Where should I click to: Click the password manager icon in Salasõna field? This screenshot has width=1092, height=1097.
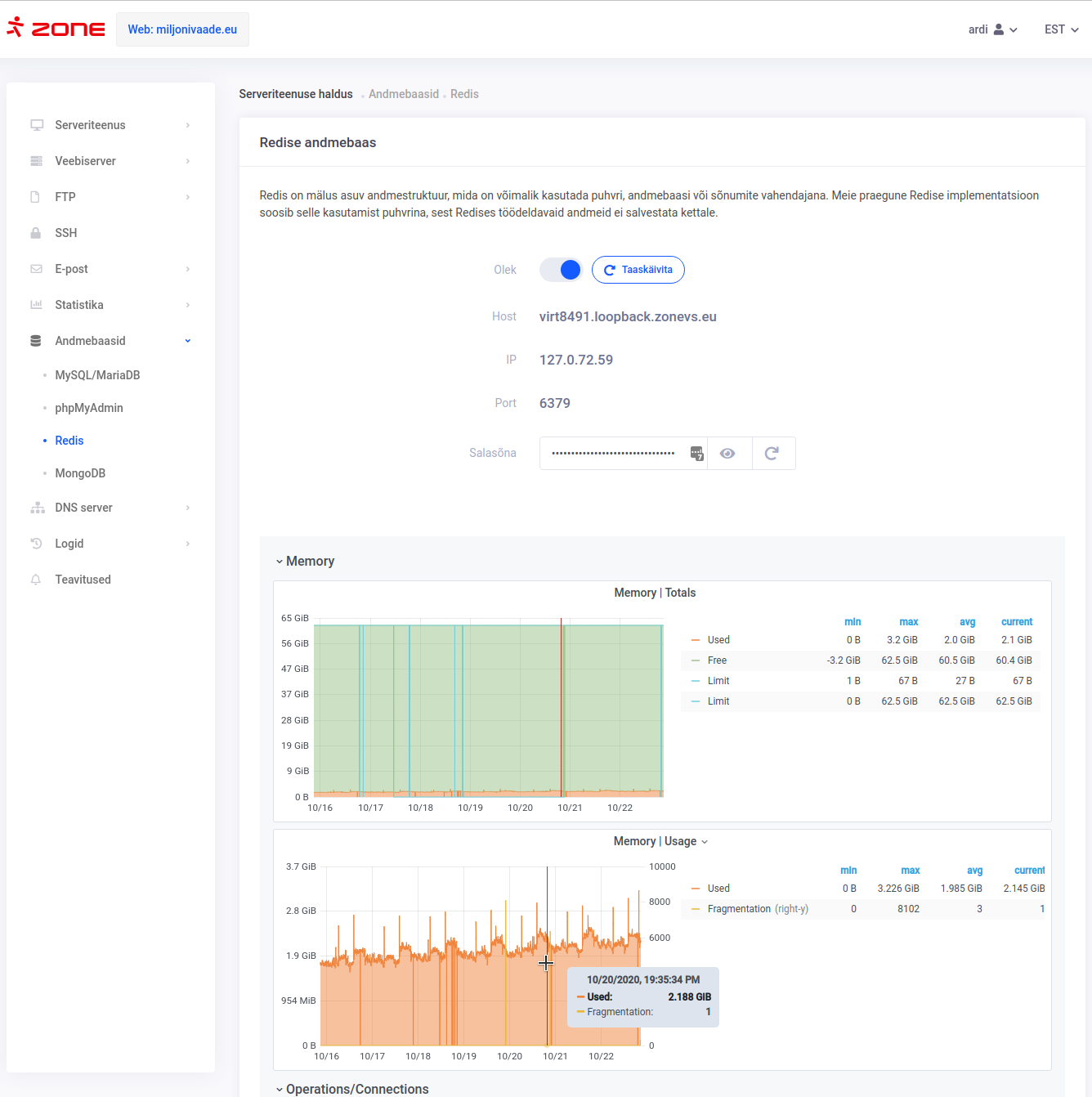coord(696,454)
